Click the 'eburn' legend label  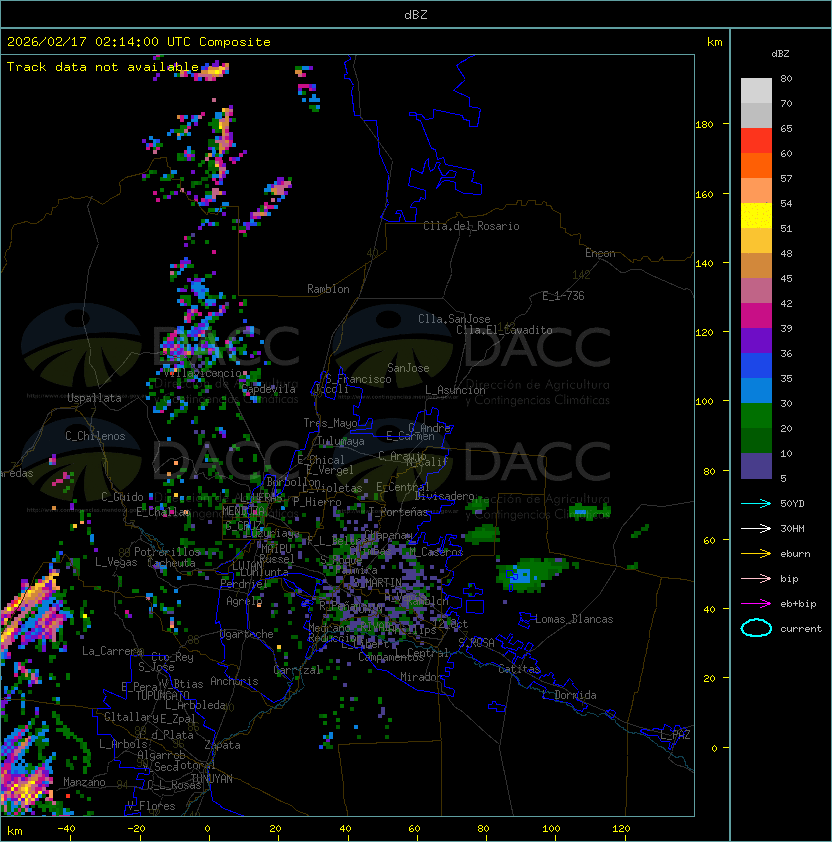[x=795, y=554]
